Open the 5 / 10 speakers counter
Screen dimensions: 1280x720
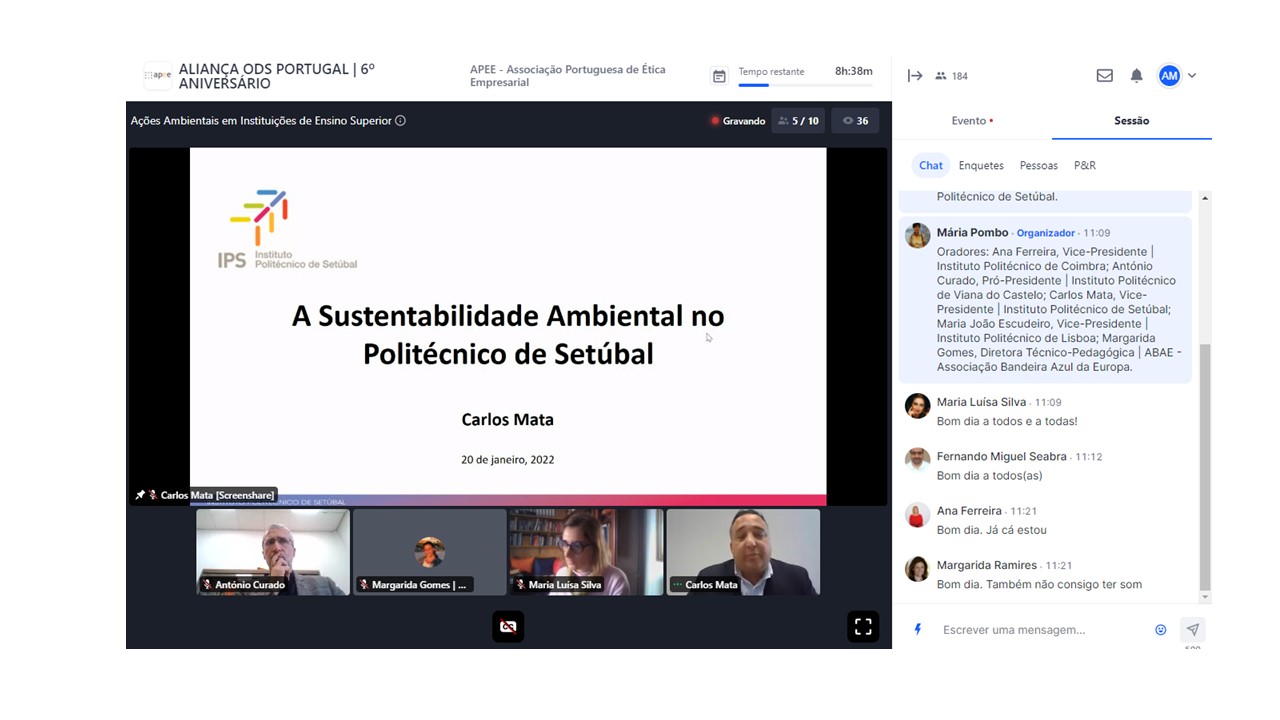click(798, 121)
